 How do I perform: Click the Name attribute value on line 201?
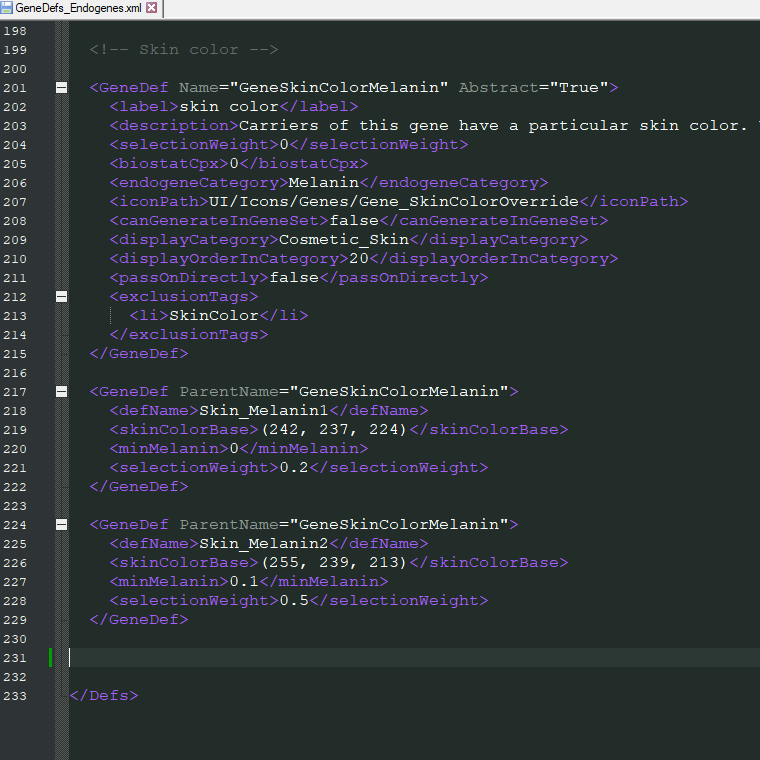(x=338, y=88)
